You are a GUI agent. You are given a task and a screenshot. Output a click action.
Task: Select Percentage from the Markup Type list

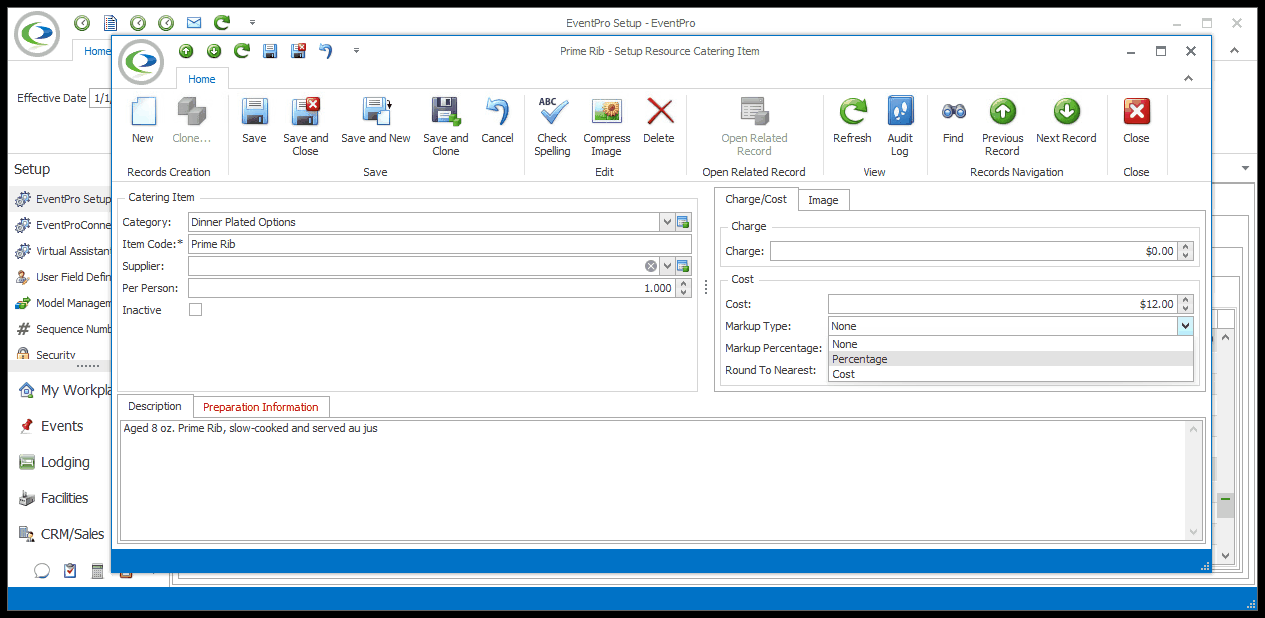pyautogui.click(x=1011, y=359)
